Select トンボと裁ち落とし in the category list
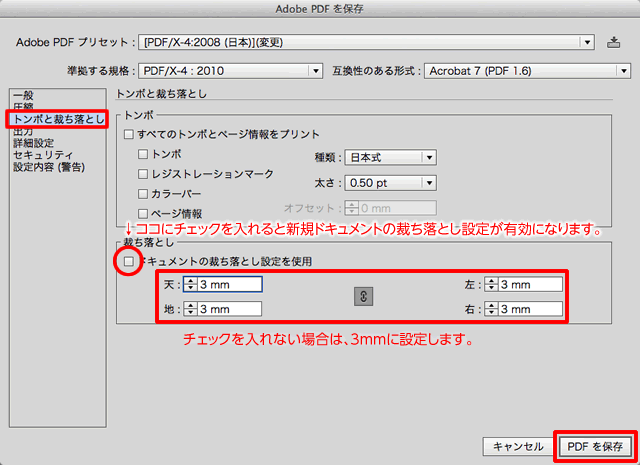Screen dimensions: 640x465 [58, 119]
